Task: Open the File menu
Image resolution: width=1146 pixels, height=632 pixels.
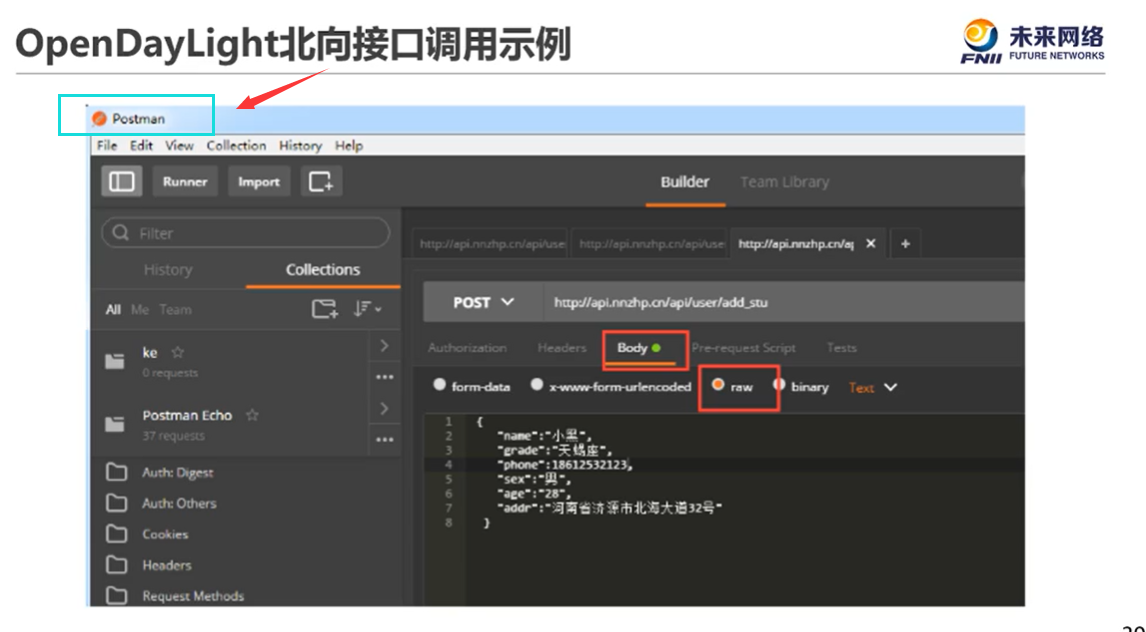Action: click(x=107, y=145)
